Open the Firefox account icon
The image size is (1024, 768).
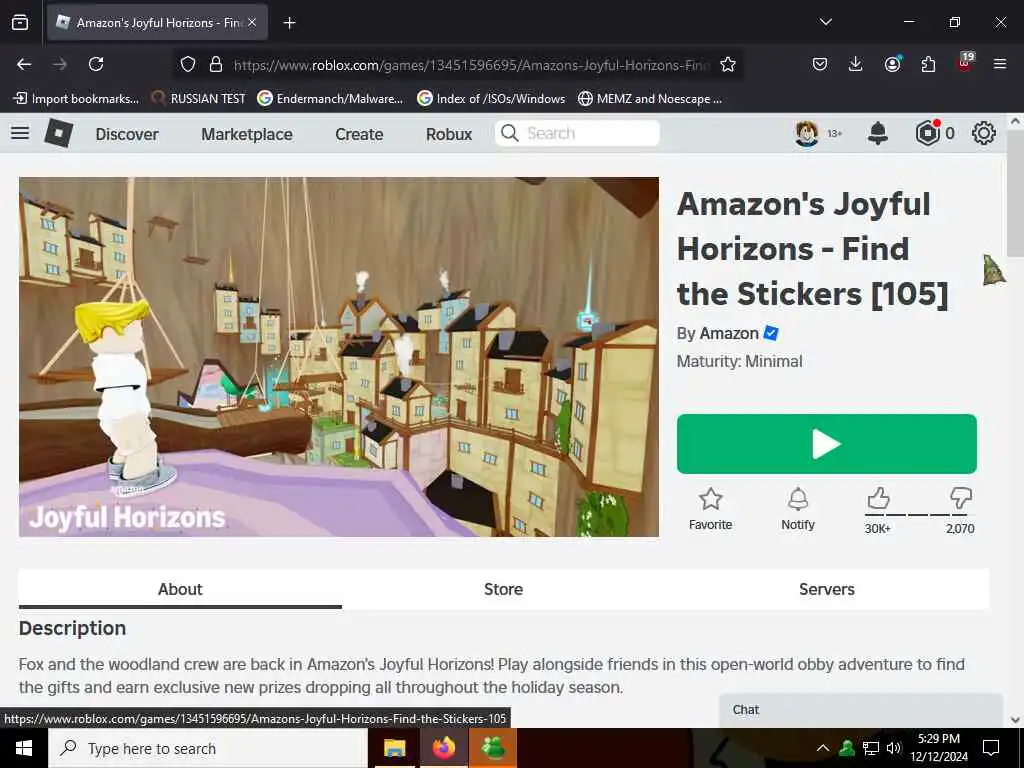pos(892,64)
